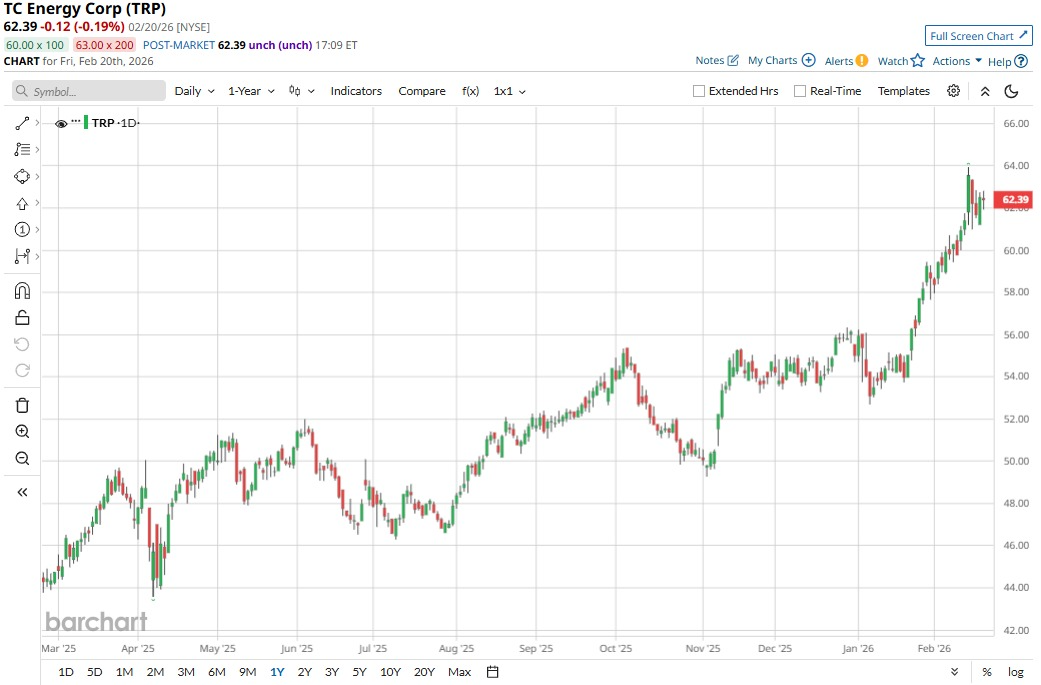Redo the chart action
Image resolution: width=1041 pixels, height=685 pixels.
[x=22, y=370]
